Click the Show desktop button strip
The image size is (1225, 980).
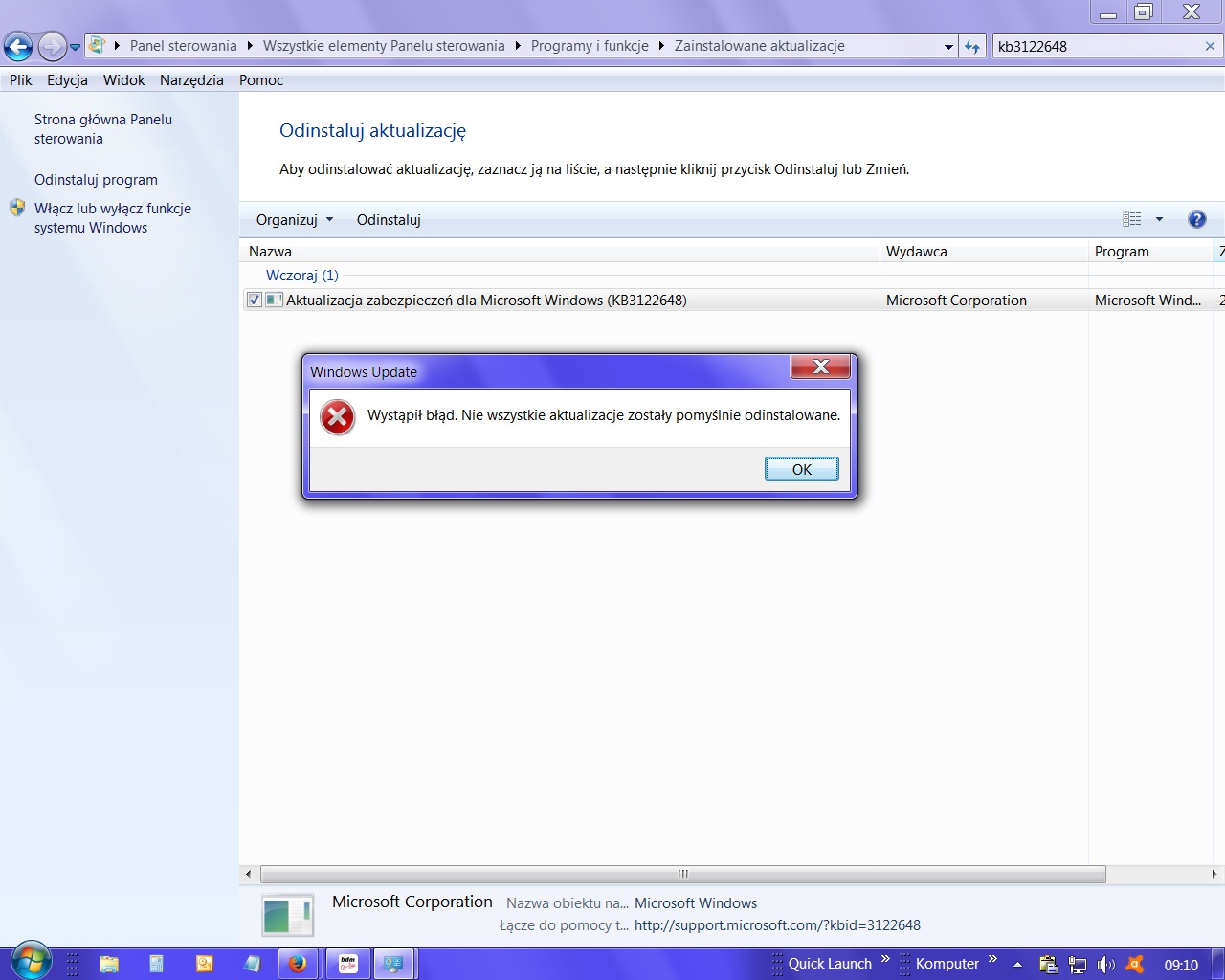(1217, 964)
